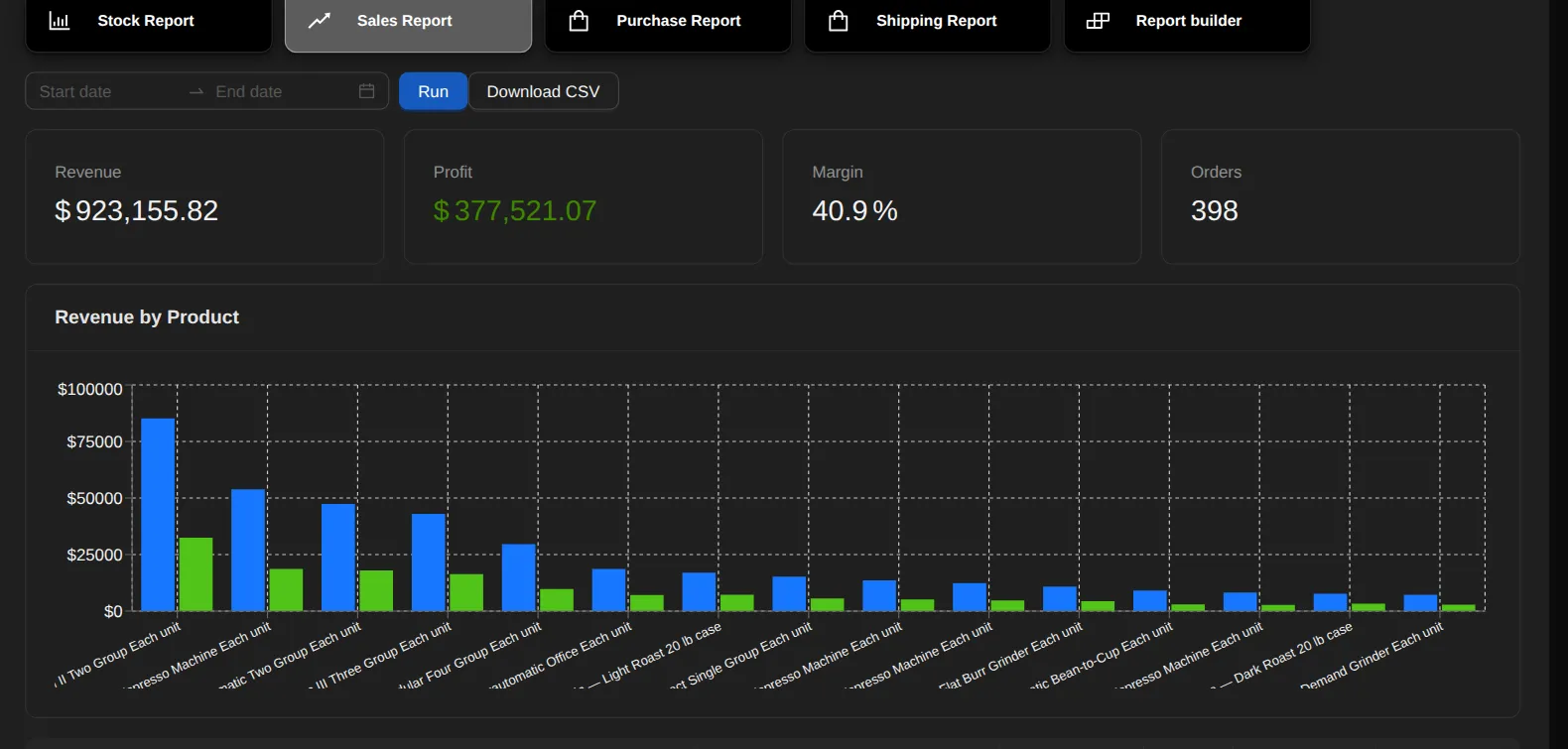Viewport: 1568px width, 749px height.
Task: Click the trending line icon on Sales Report
Action: 320,21
